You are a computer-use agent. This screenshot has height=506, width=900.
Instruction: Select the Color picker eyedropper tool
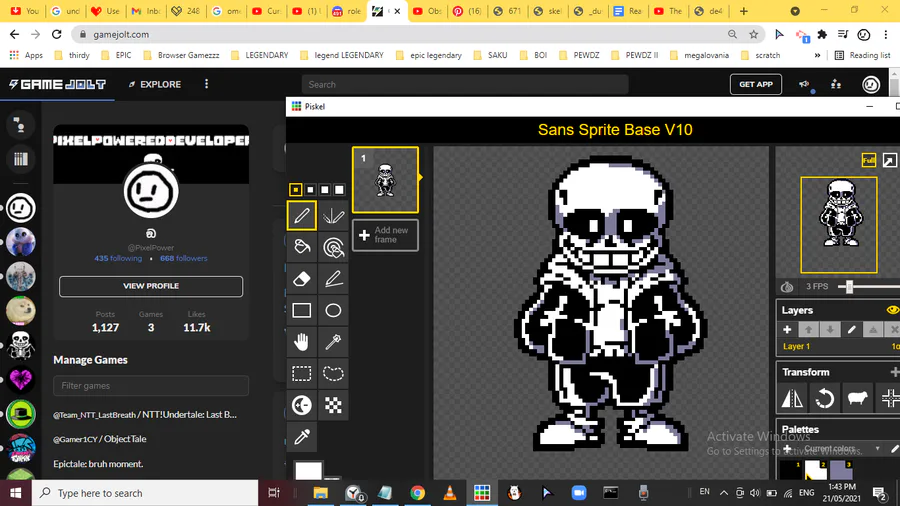tap(301, 437)
